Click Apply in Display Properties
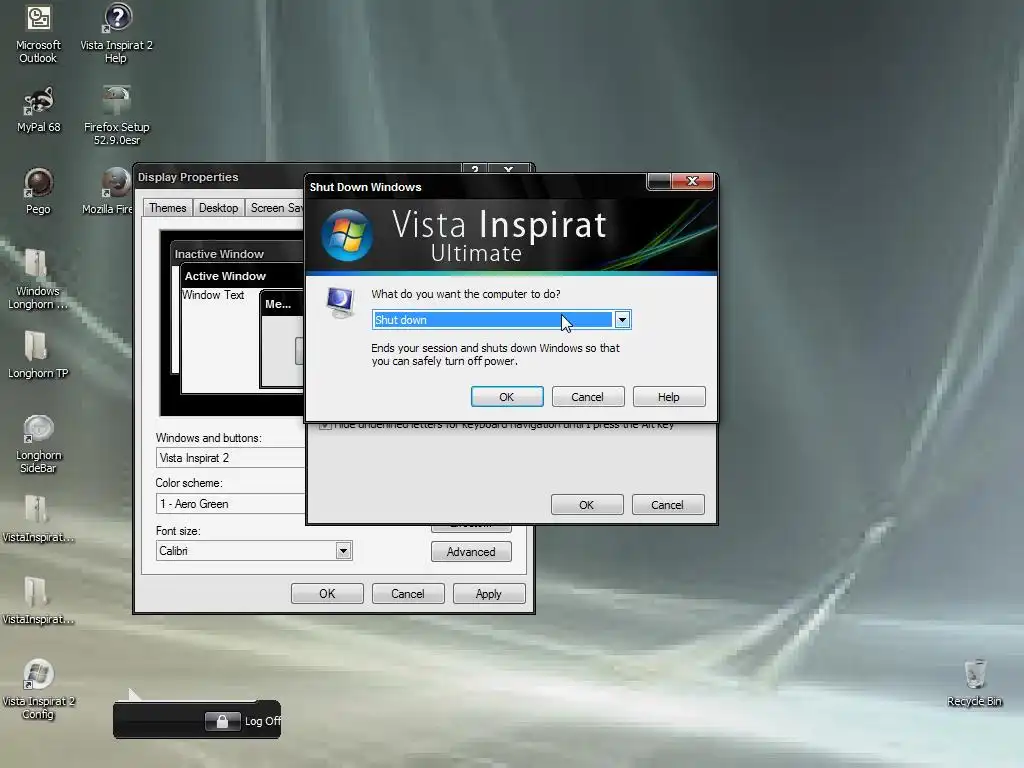 [x=488, y=594]
